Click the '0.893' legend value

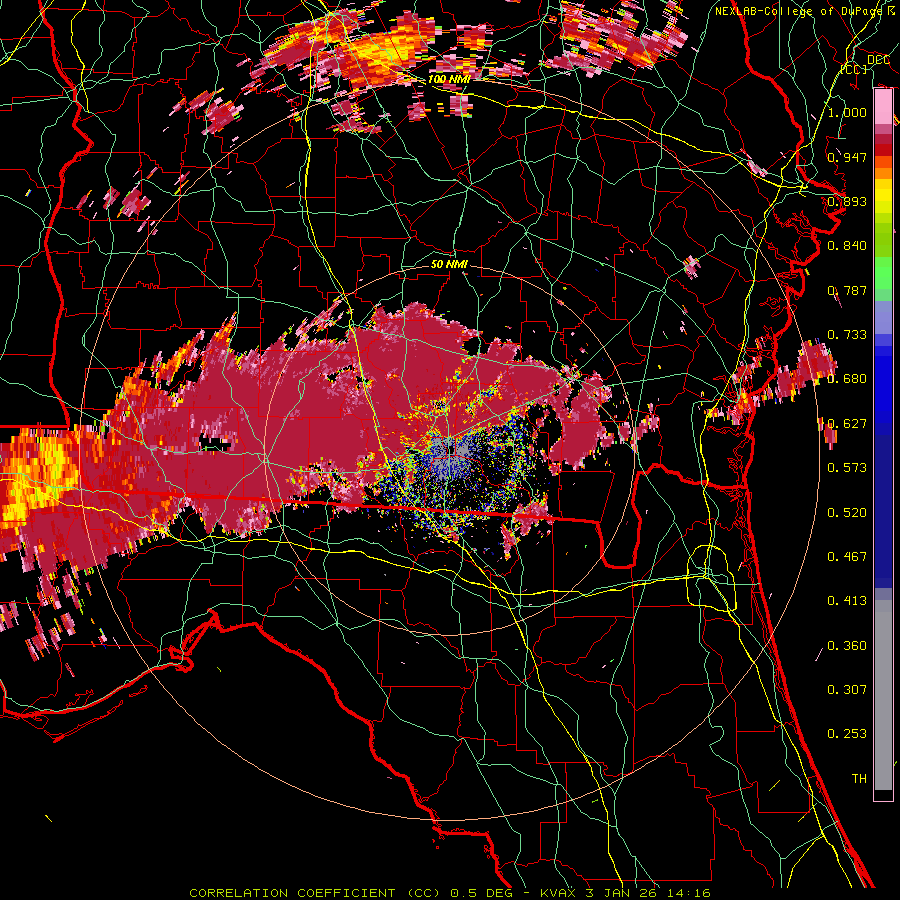(x=847, y=201)
